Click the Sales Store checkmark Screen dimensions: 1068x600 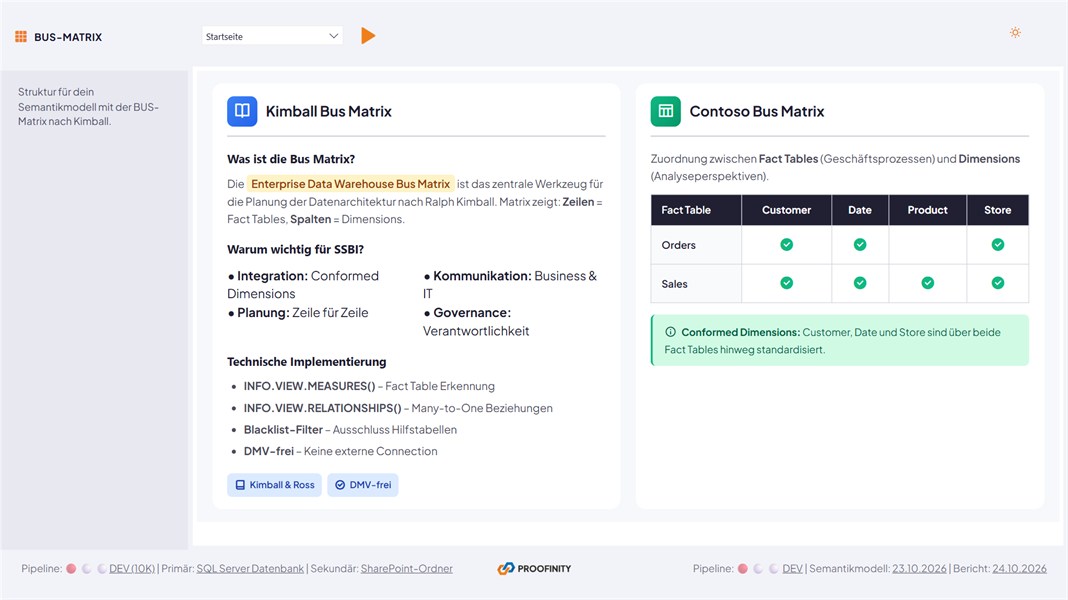tap(998, 283)
